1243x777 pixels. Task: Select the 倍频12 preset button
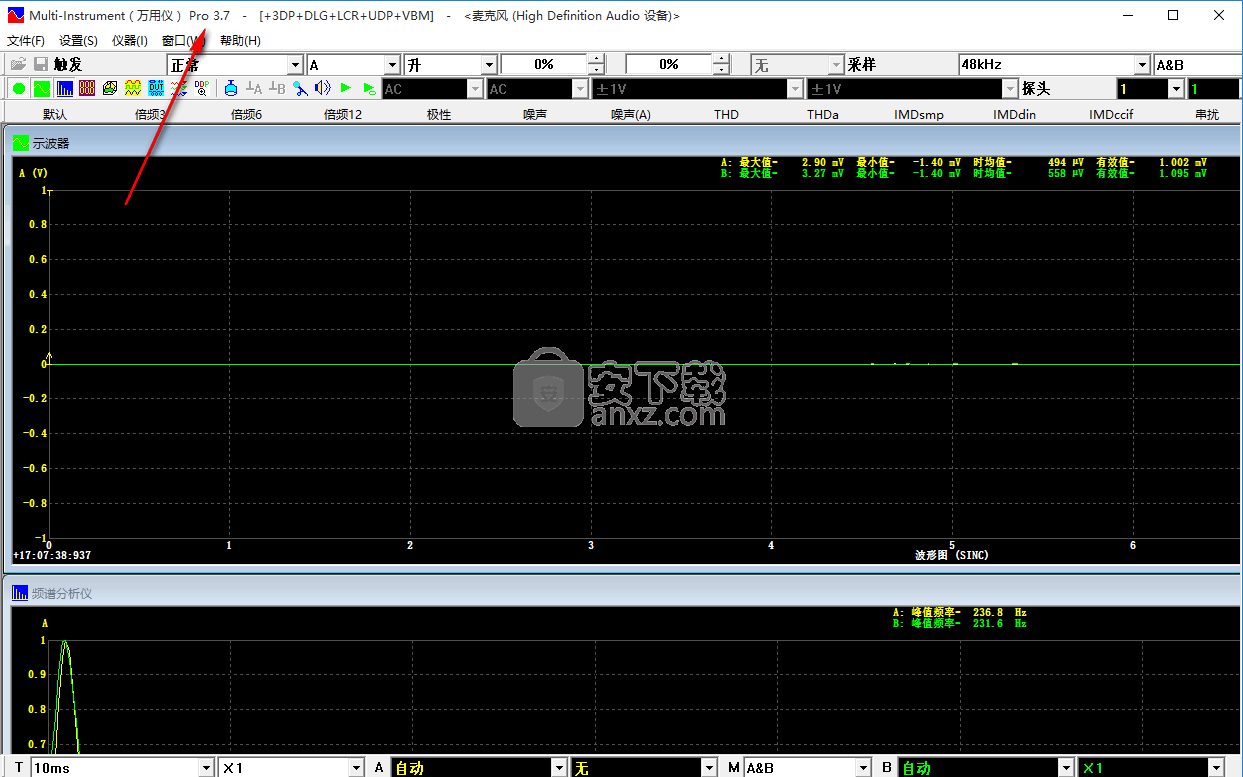click(342, 115)
